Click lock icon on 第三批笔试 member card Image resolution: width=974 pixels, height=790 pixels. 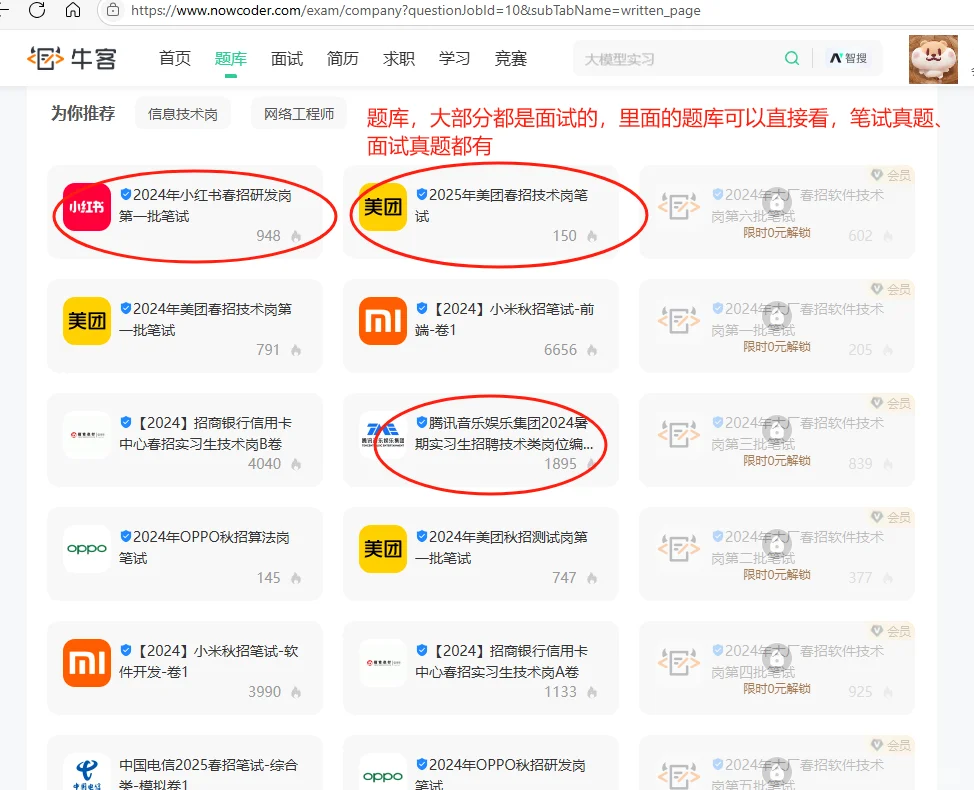(x=776, y=430)
